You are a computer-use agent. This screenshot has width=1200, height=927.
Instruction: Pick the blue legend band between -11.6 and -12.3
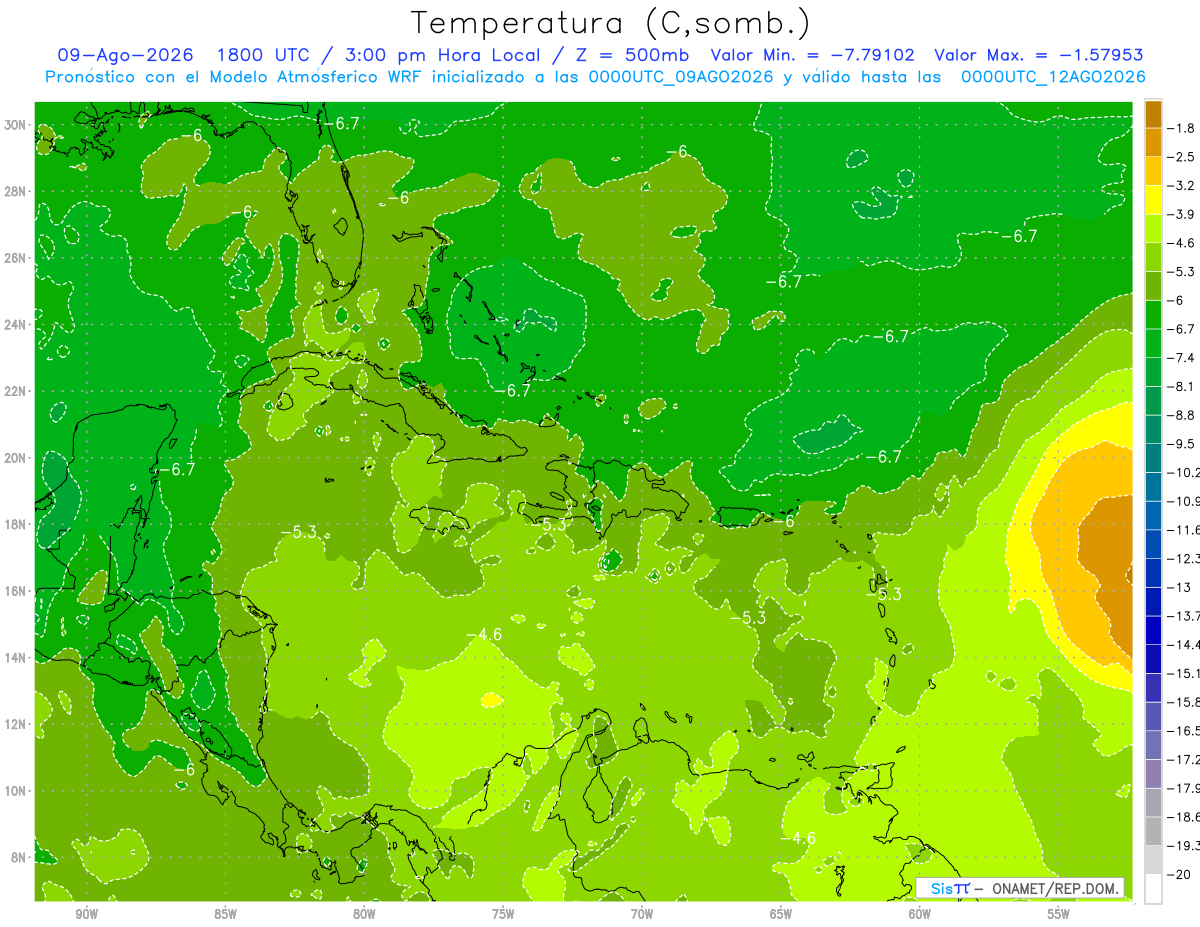(x=1153, y=545)
